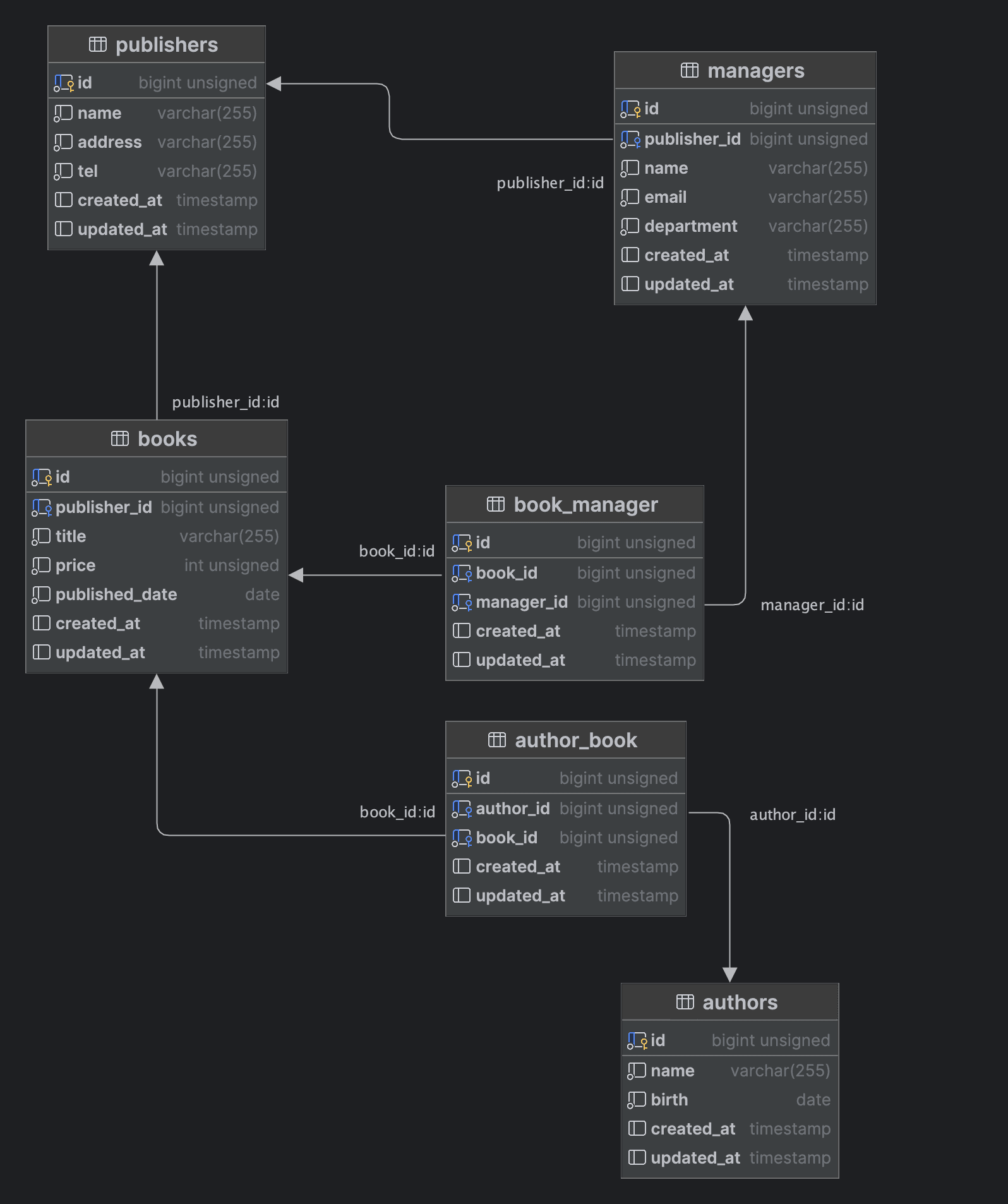1008x1204 pixels.
Task: Select department column in managers table
Action: (690, 226)
